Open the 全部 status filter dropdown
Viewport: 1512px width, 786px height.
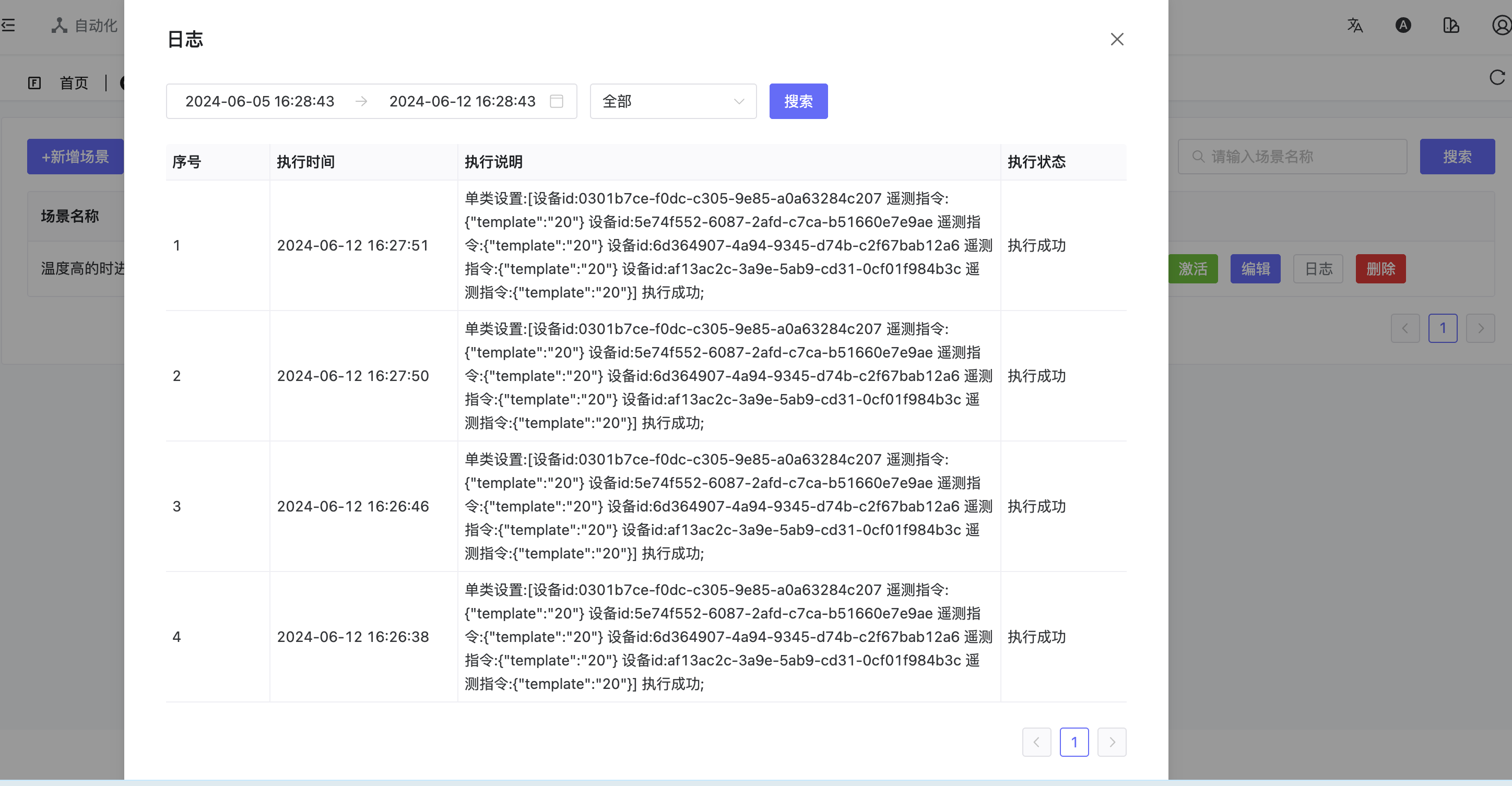click(x=672, y=101)
